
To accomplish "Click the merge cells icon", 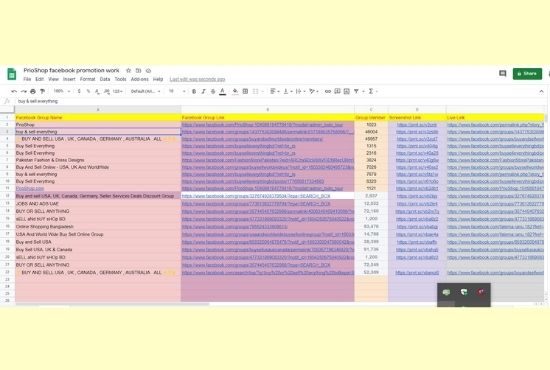I will tap(256, 91).
